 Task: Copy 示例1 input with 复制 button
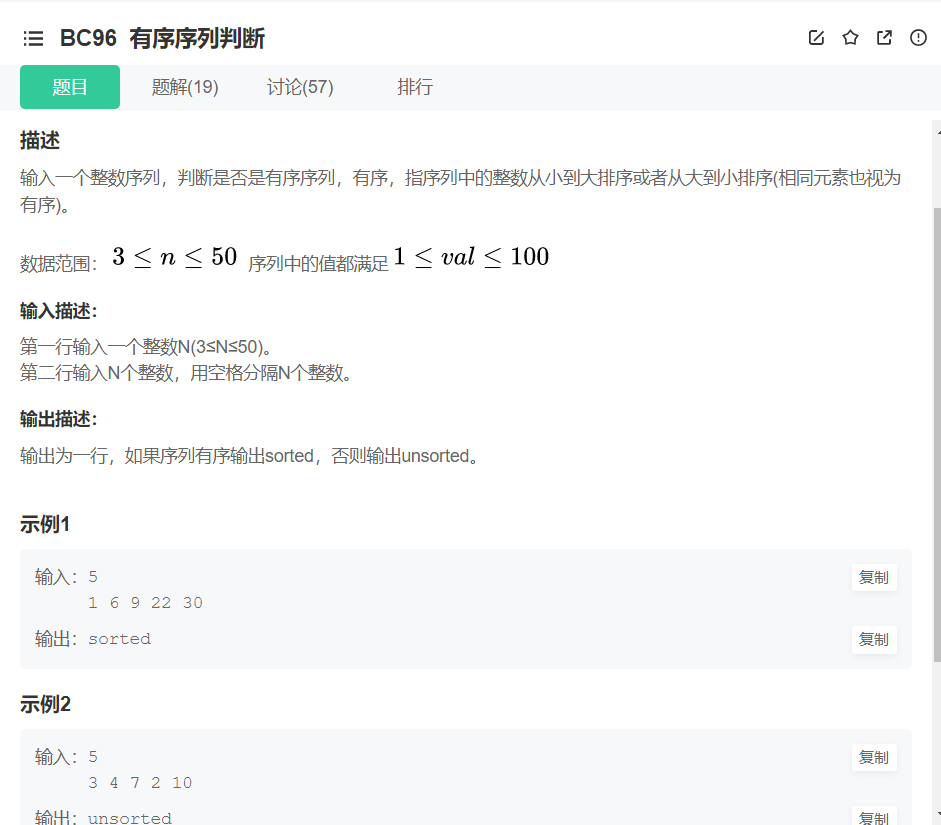(873, 577)
